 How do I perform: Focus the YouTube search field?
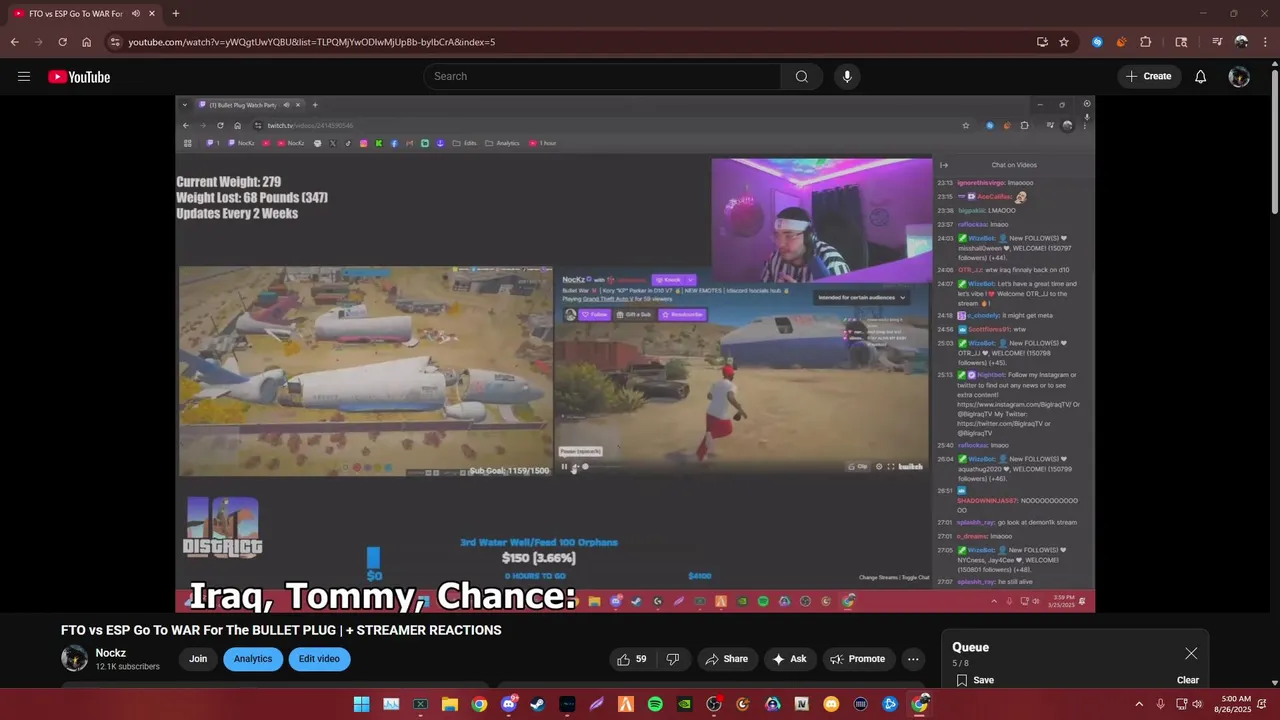click(602, 76)
